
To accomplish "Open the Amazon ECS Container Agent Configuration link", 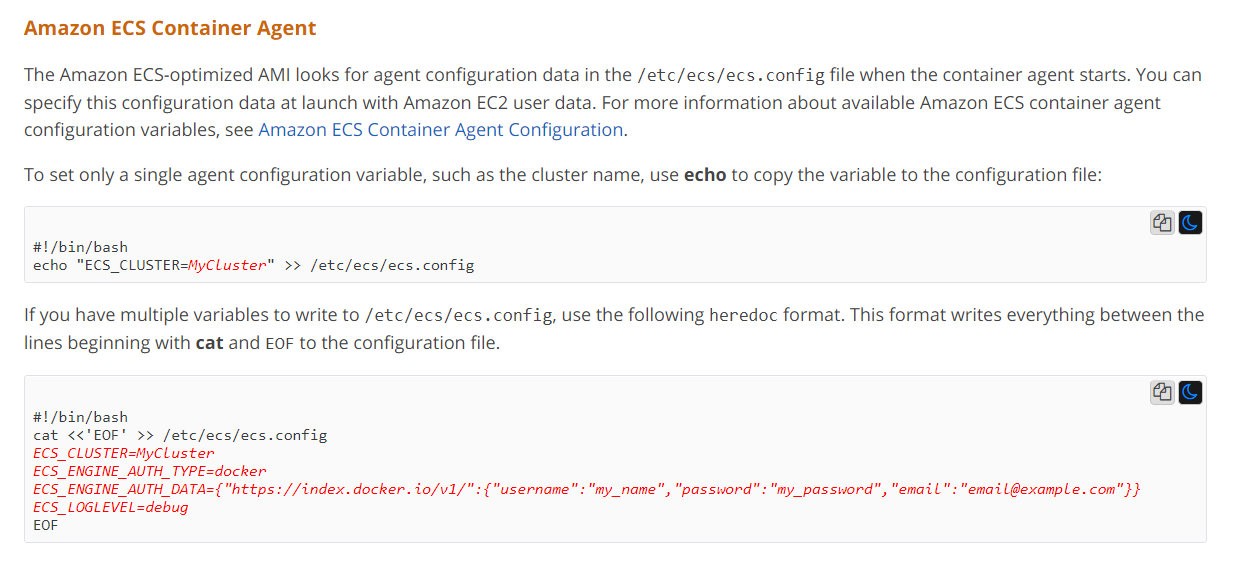I will tap(441, 129).
